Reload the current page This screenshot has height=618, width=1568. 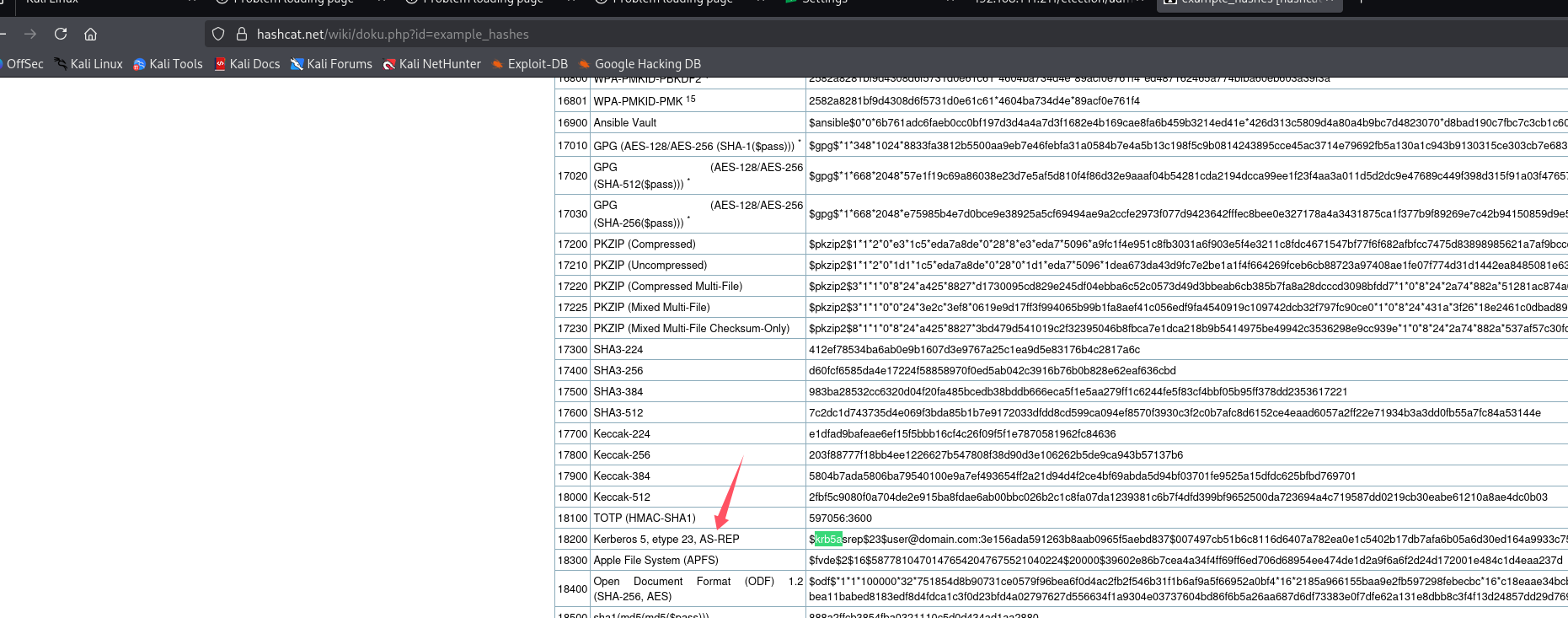click(x=61, y=34)
